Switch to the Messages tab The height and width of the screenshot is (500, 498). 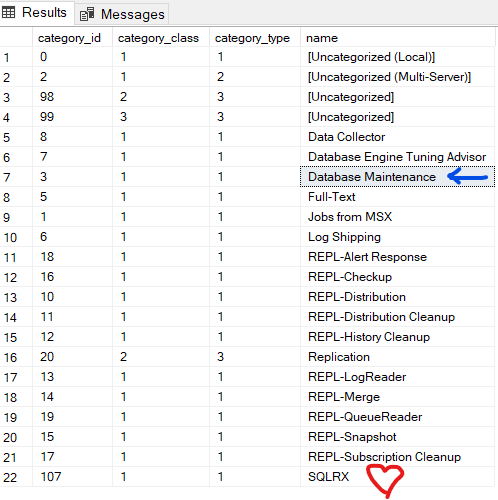[x=122, y=14]
